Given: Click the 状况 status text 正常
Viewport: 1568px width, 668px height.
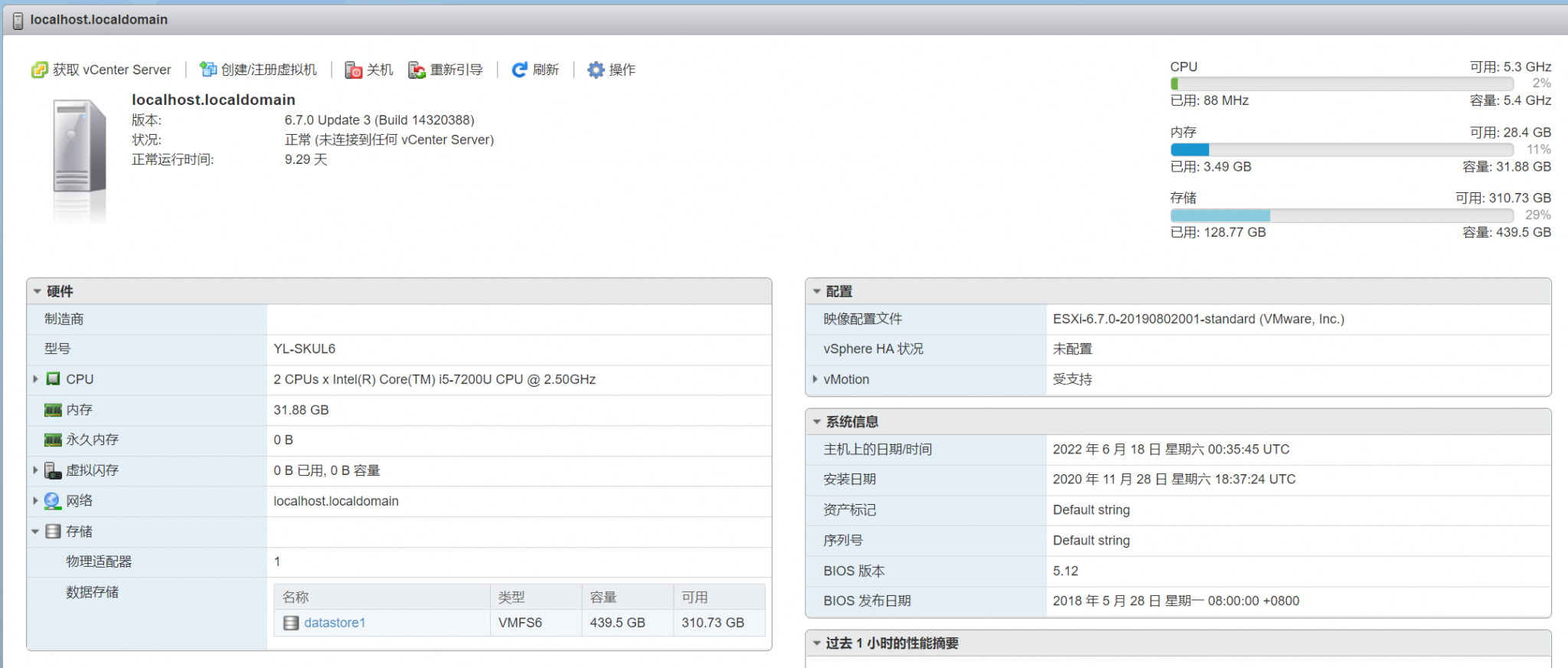Looking at the screenshot, I should click(390, 139).
